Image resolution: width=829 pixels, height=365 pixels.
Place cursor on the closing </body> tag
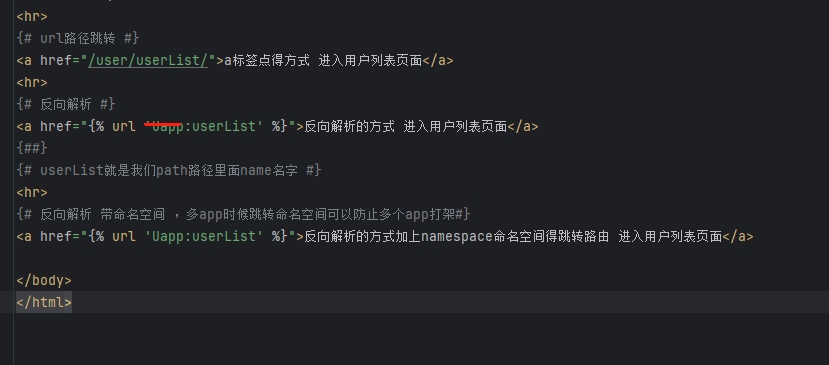[x=44, y=280]
